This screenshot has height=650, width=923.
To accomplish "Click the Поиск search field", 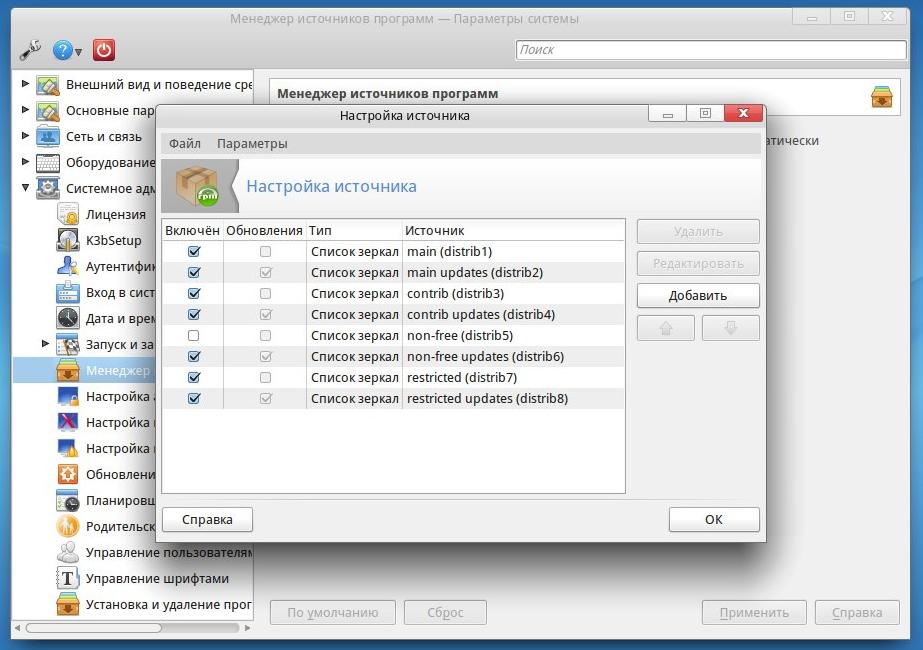I will 711,50.
